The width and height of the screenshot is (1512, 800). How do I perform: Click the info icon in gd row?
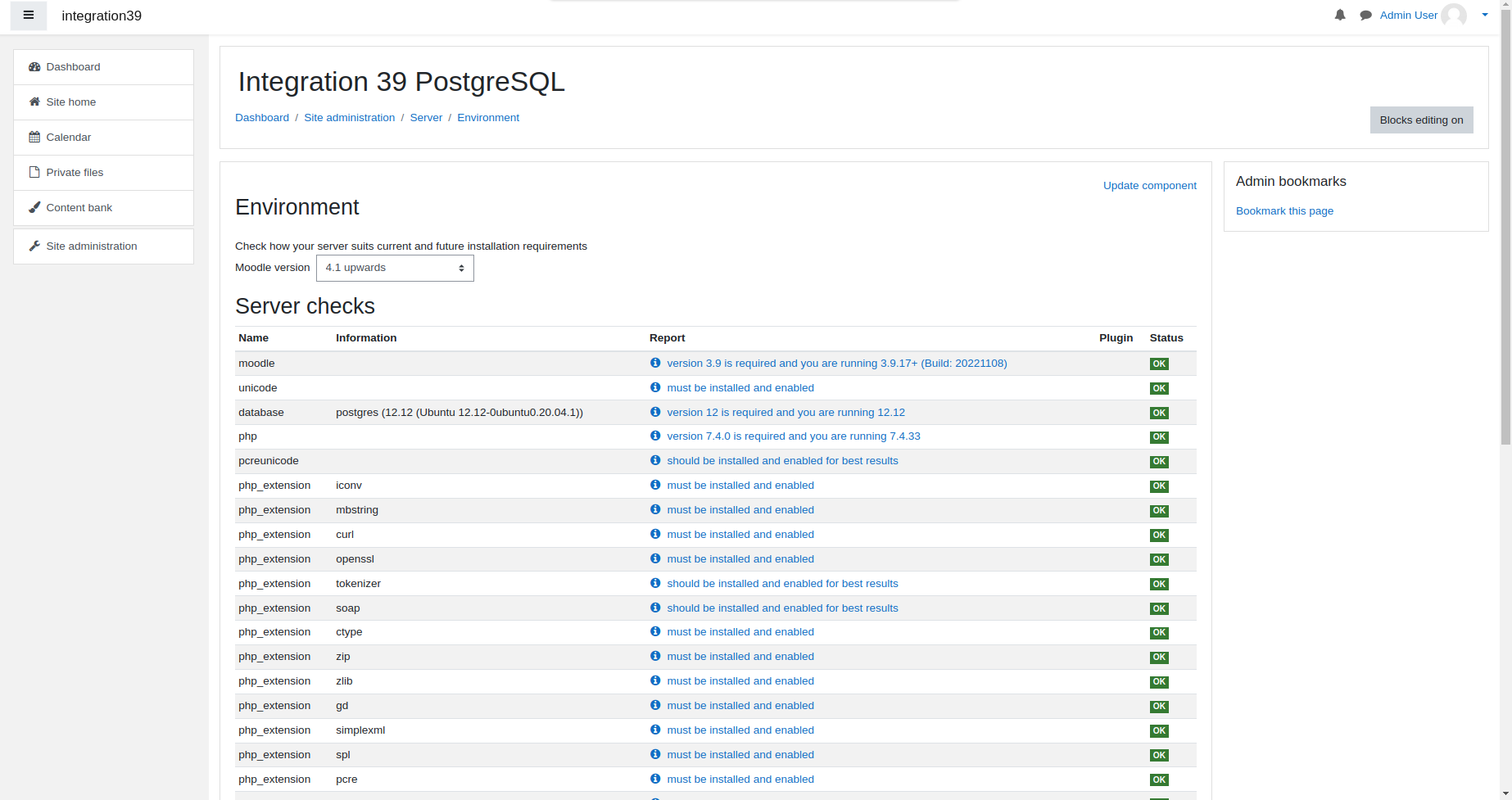655,705
